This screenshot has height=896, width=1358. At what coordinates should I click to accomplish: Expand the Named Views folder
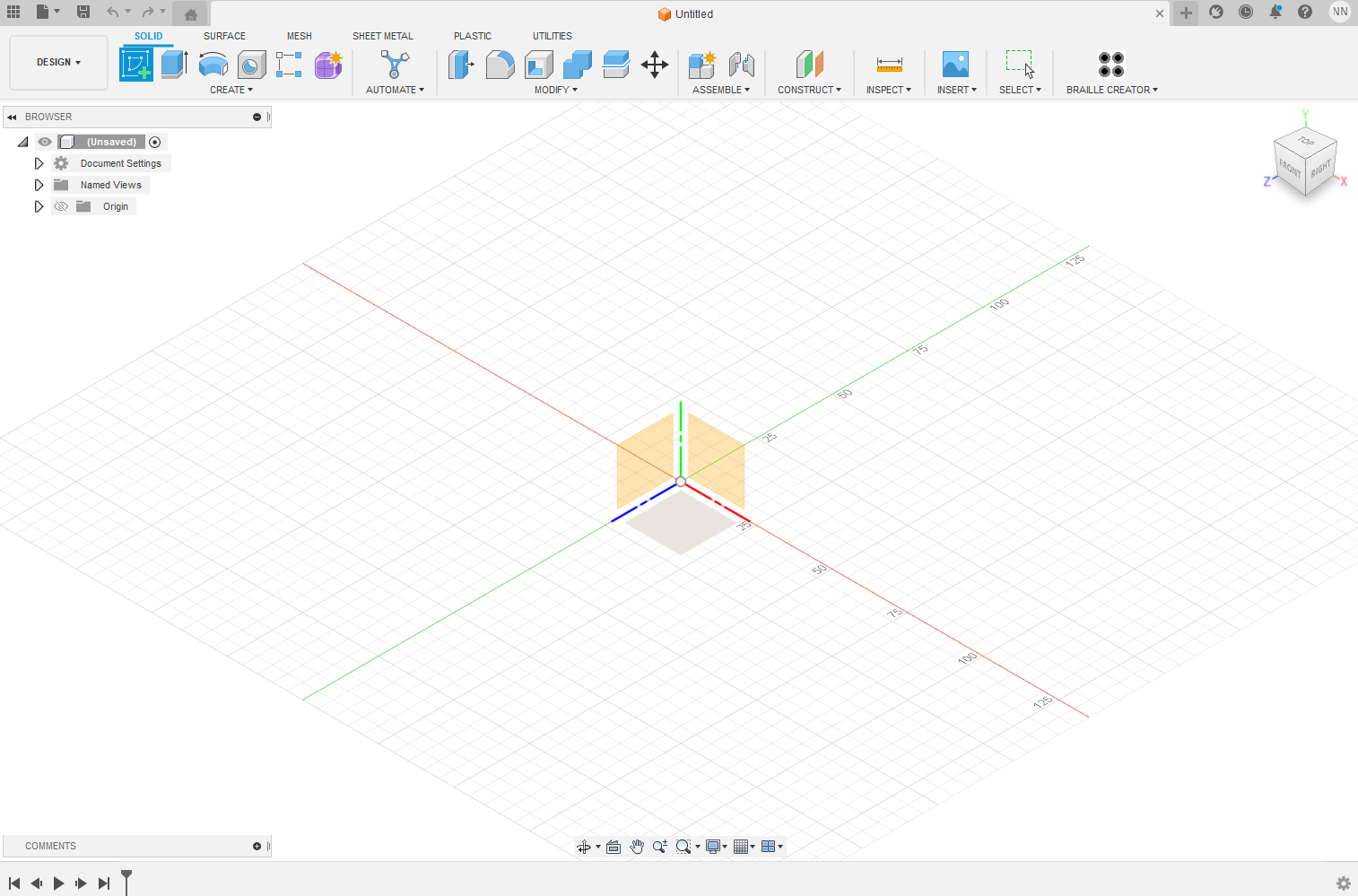[x=39, y=184]
